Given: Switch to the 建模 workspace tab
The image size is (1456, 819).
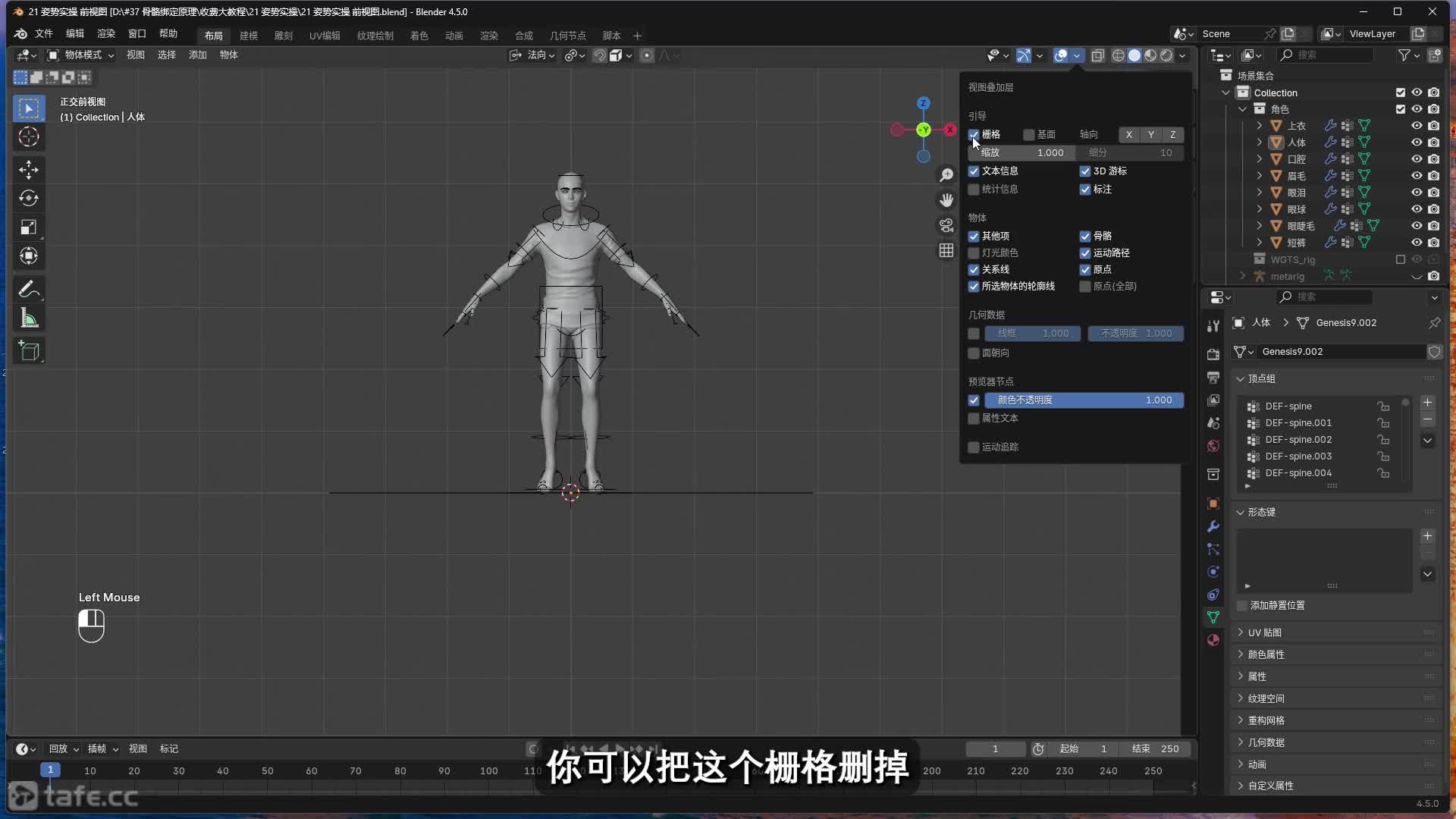Looking at the screenshot, I should click(249, 36).
